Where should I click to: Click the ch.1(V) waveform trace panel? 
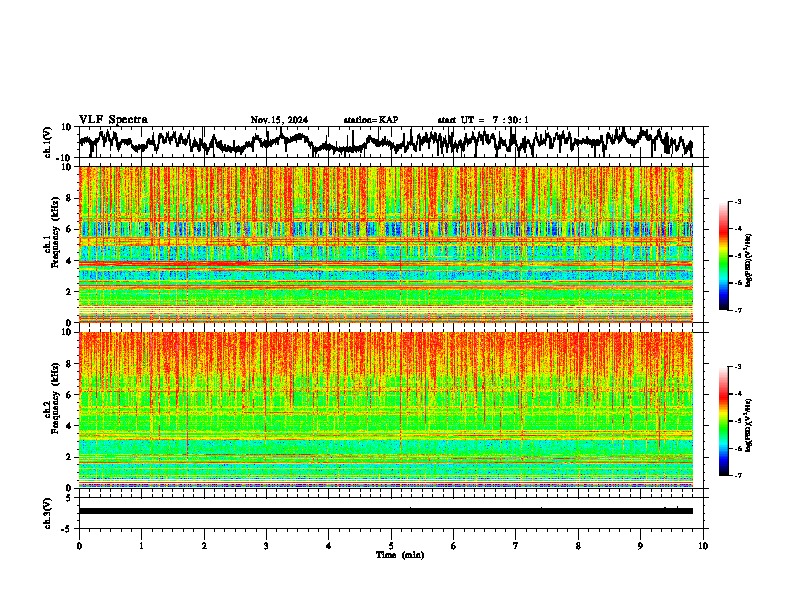[x=393, y=142]
